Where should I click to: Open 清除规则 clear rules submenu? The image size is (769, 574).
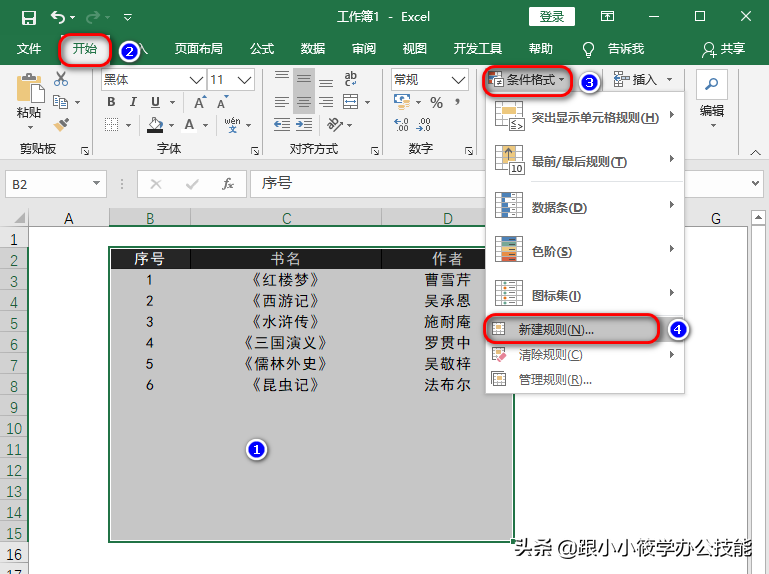[x=584, y=354]
